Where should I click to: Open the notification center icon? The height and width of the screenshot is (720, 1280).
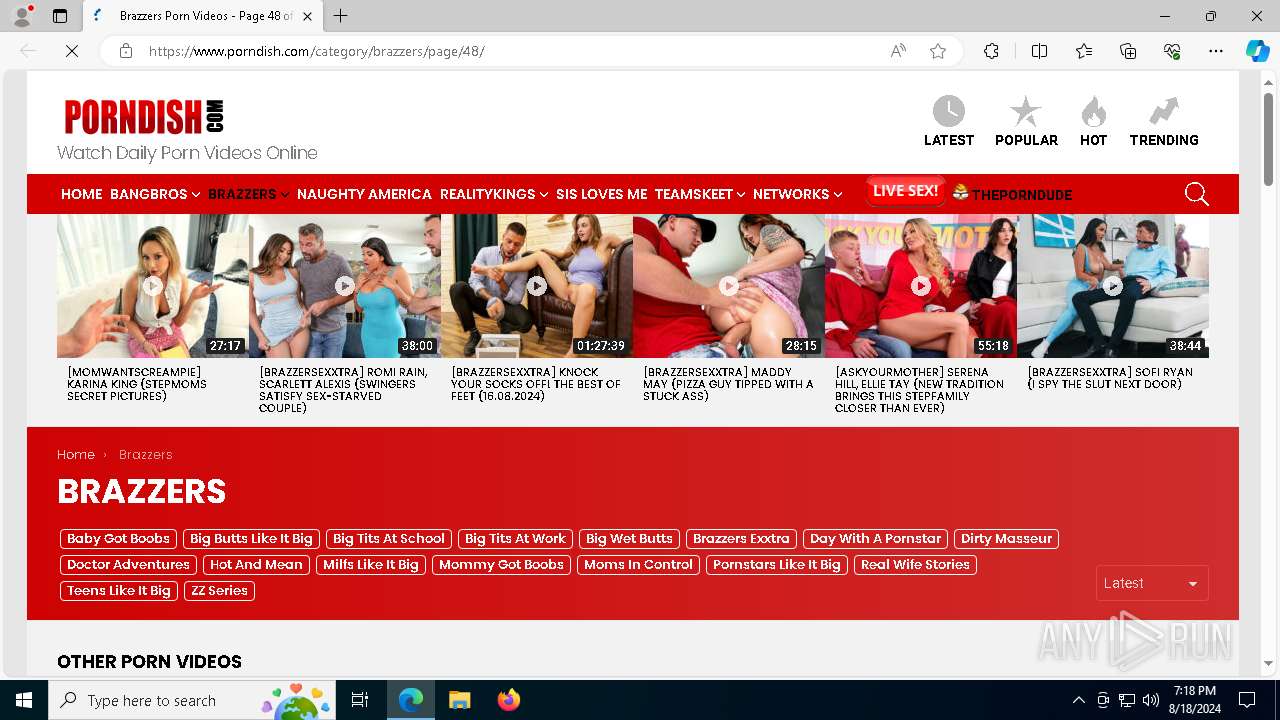1247,700
